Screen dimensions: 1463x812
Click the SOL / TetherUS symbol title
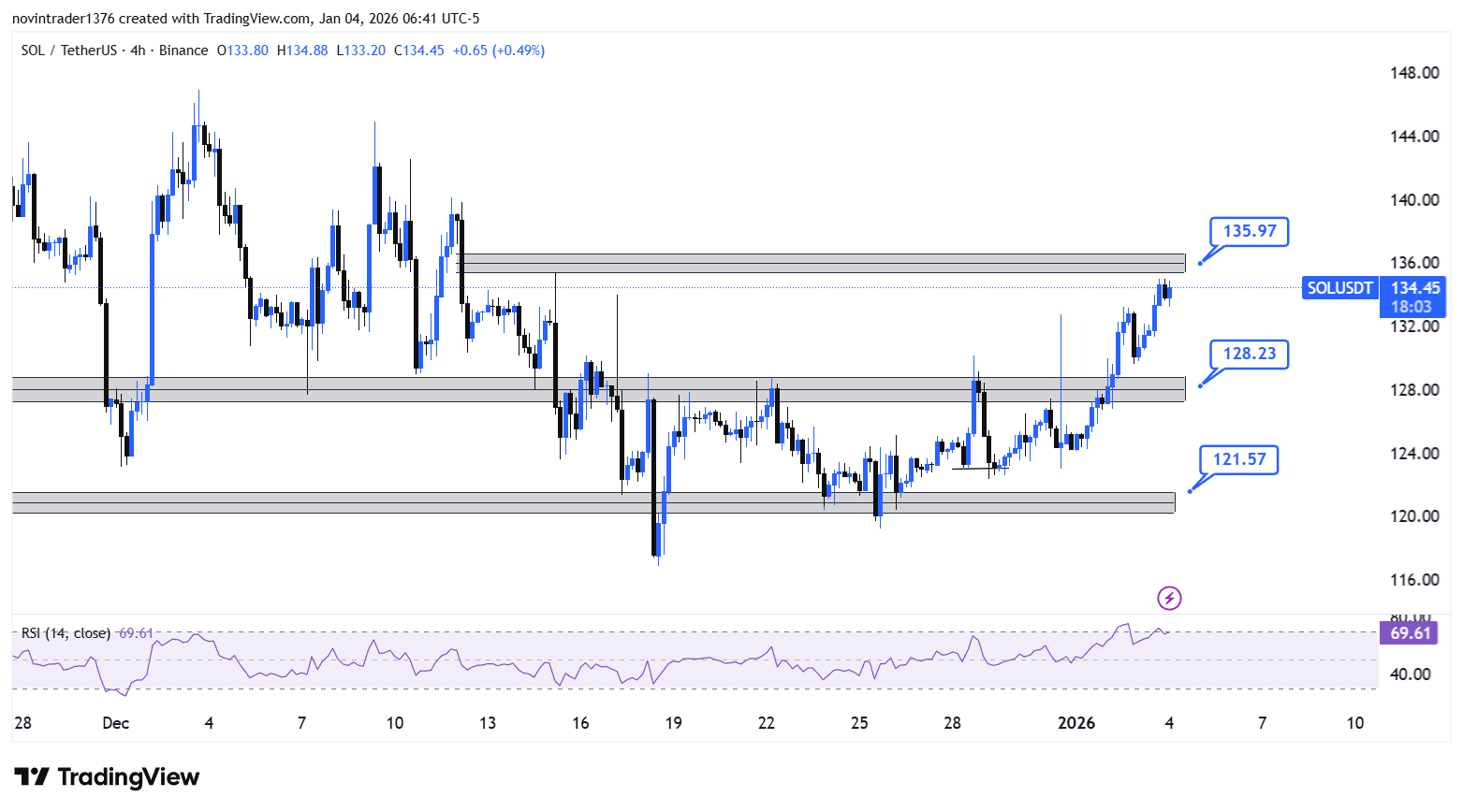tap(69, 51)
